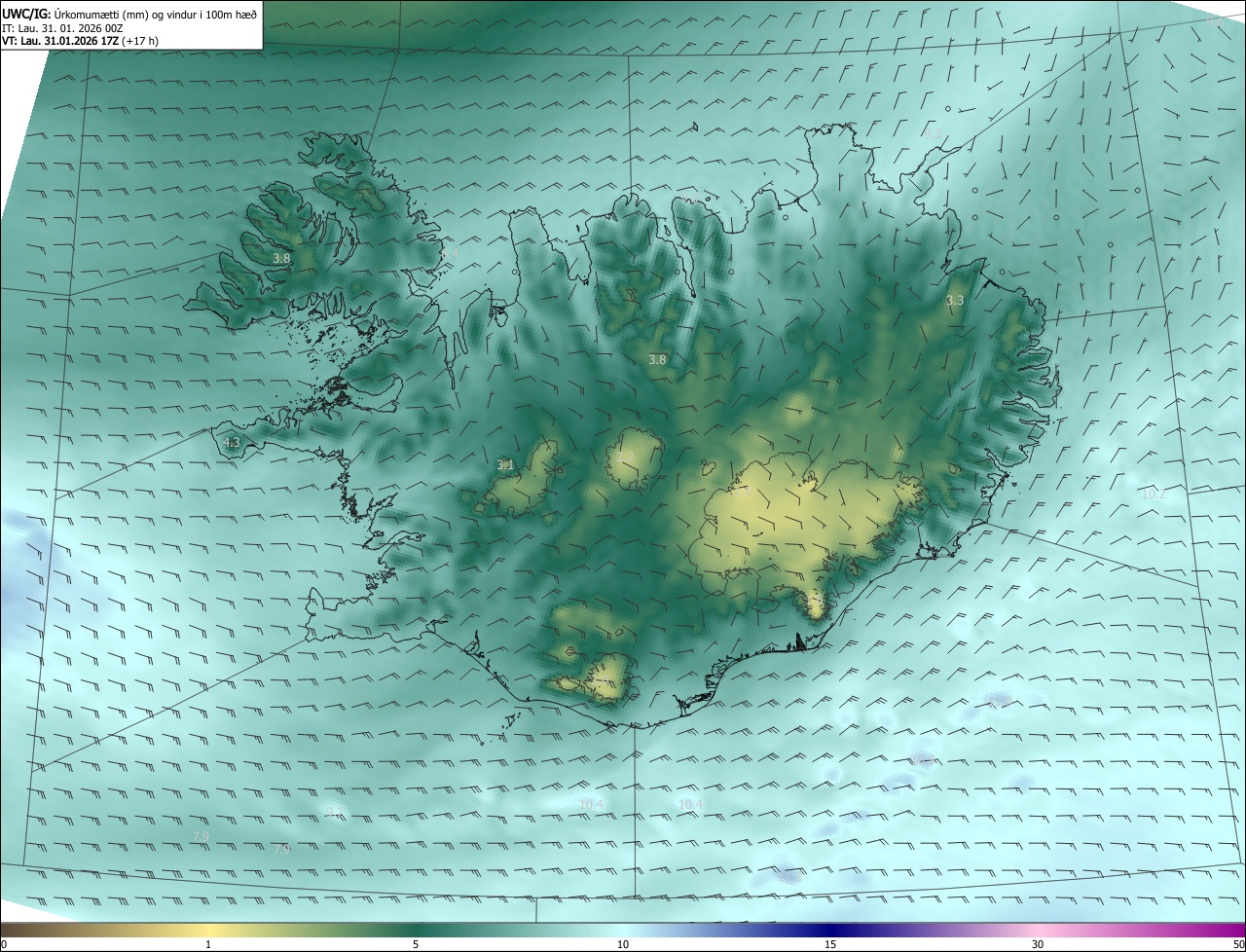Click the 4.3 value on Snæfellsnes peninsula

232,442
